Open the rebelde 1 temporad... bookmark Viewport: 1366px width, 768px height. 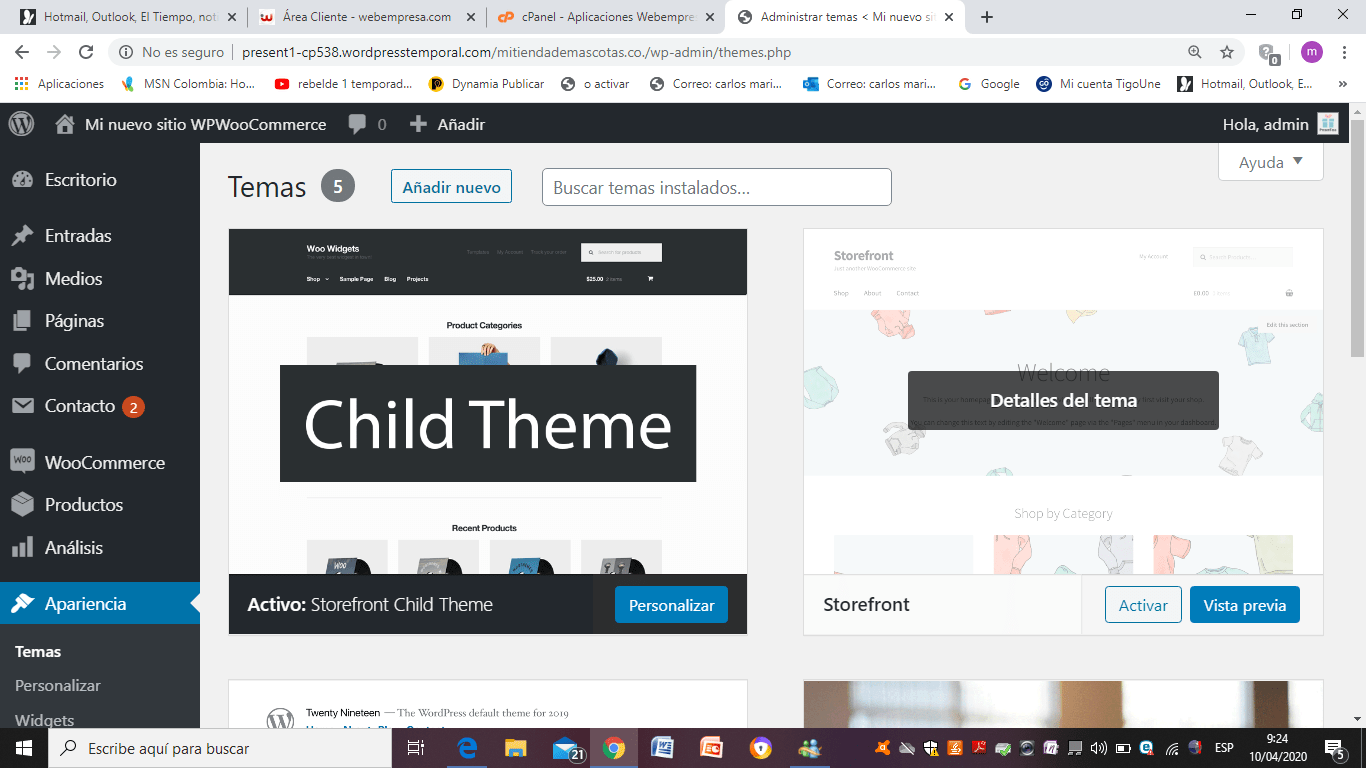(343, 84)
